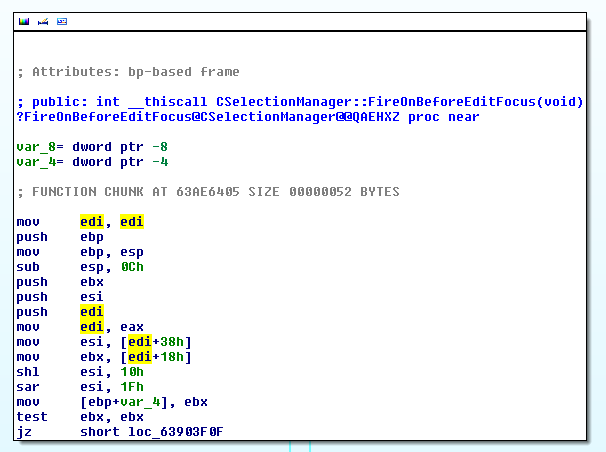Image resolution: width=606 pixels, height=452 pixels.
Task: Click the 1Fh operand in sar instruction
Action: (x=131, y=387)
